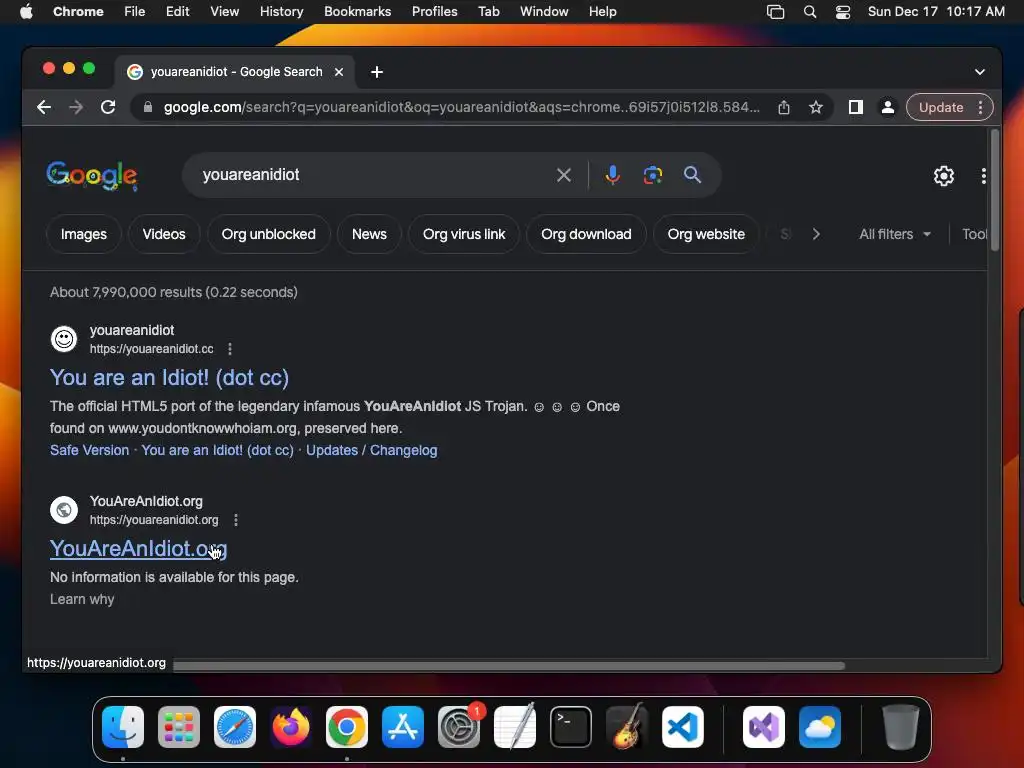The width and height of the screenshot is (1024, 768).
Task: Click the https://youareanidiot.cc URL text
Action: tap(152, 349)
